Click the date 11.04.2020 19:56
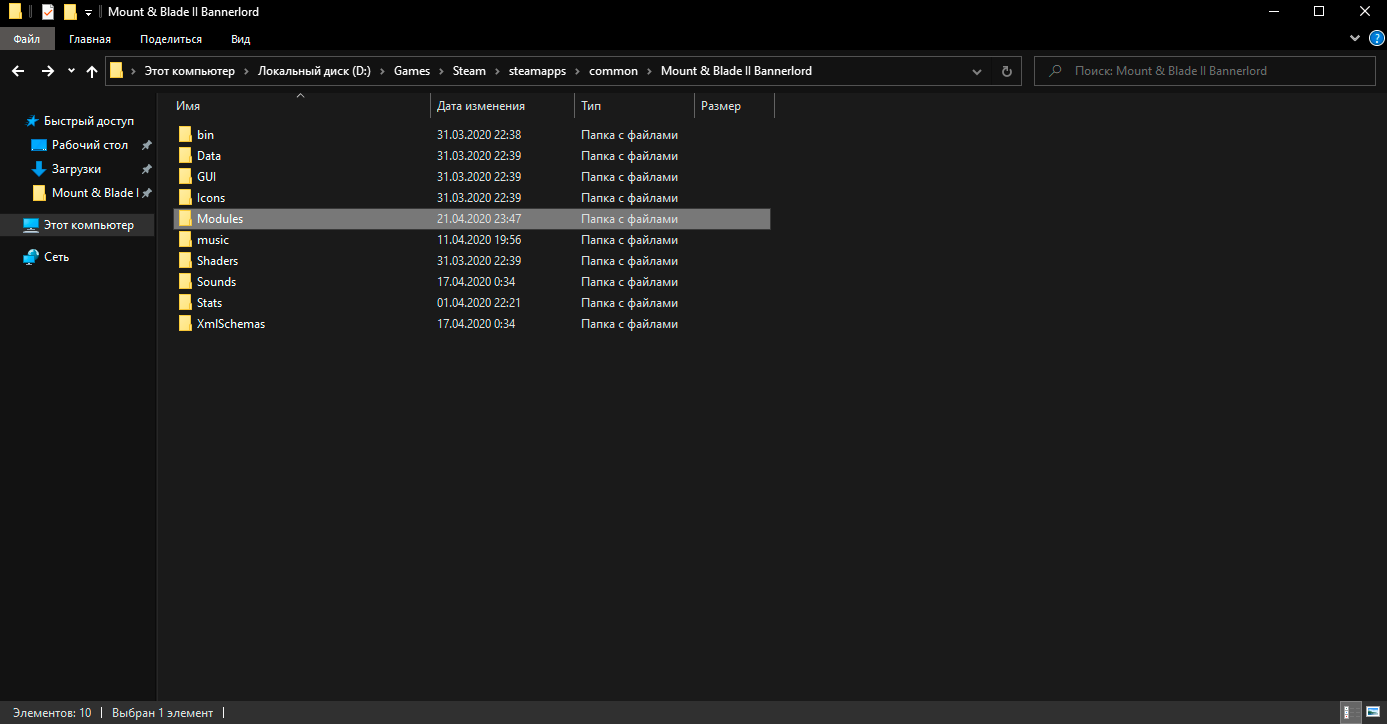Viewport: 1387px width, 724px height. (479, 239)
